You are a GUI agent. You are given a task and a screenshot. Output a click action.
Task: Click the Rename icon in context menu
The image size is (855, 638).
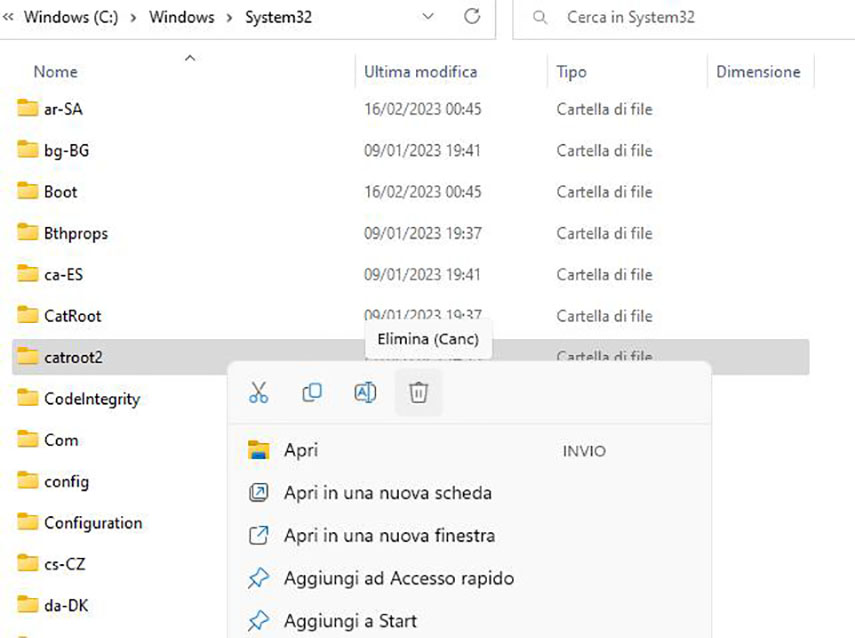(365, 393)
